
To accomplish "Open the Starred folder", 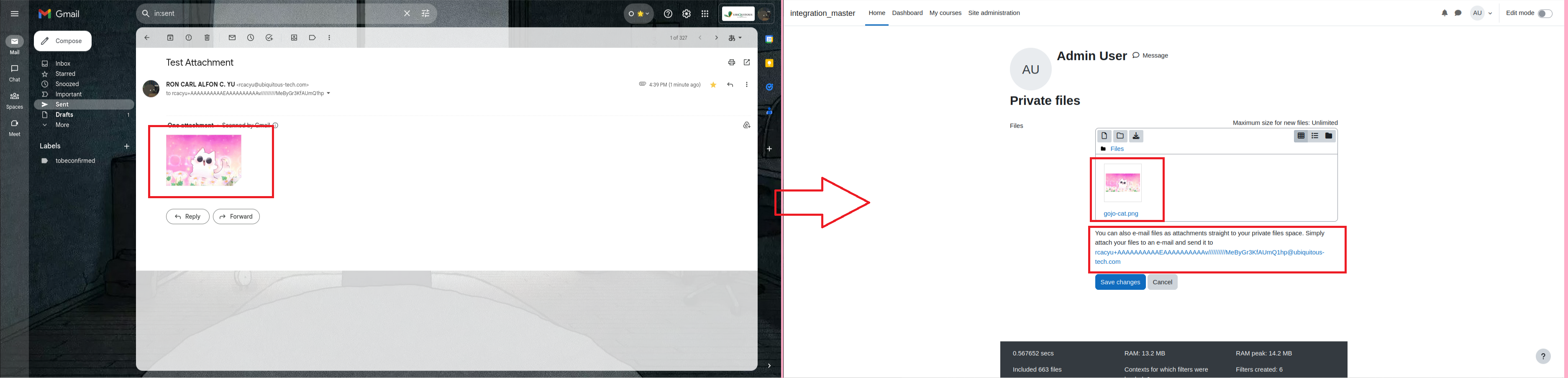I will click(65, 74).
